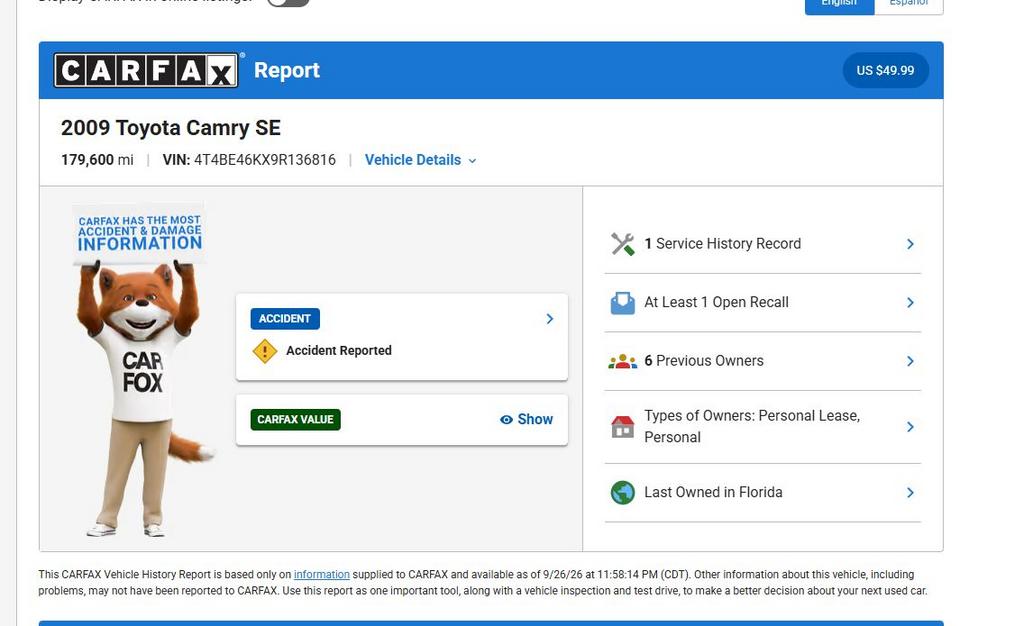Switch to the Español language tab
The height and width of the screenshot is (626, 1024).
pyautogui.click(x=908, y=3)
